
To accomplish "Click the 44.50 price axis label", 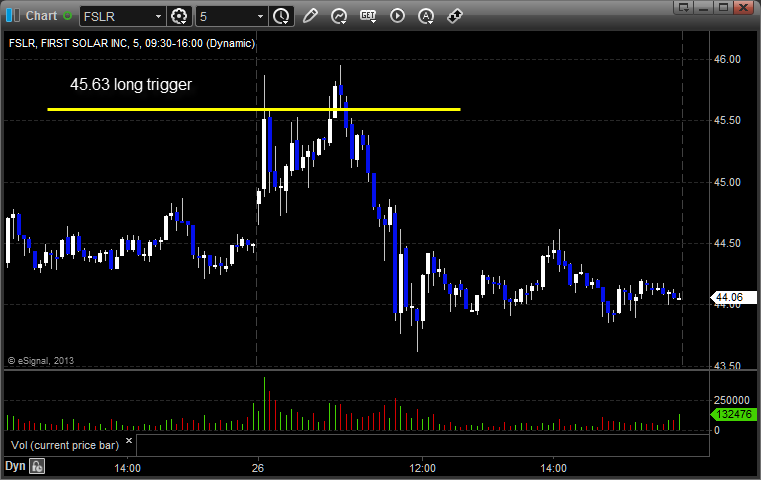I will click(x=727, y=243).
